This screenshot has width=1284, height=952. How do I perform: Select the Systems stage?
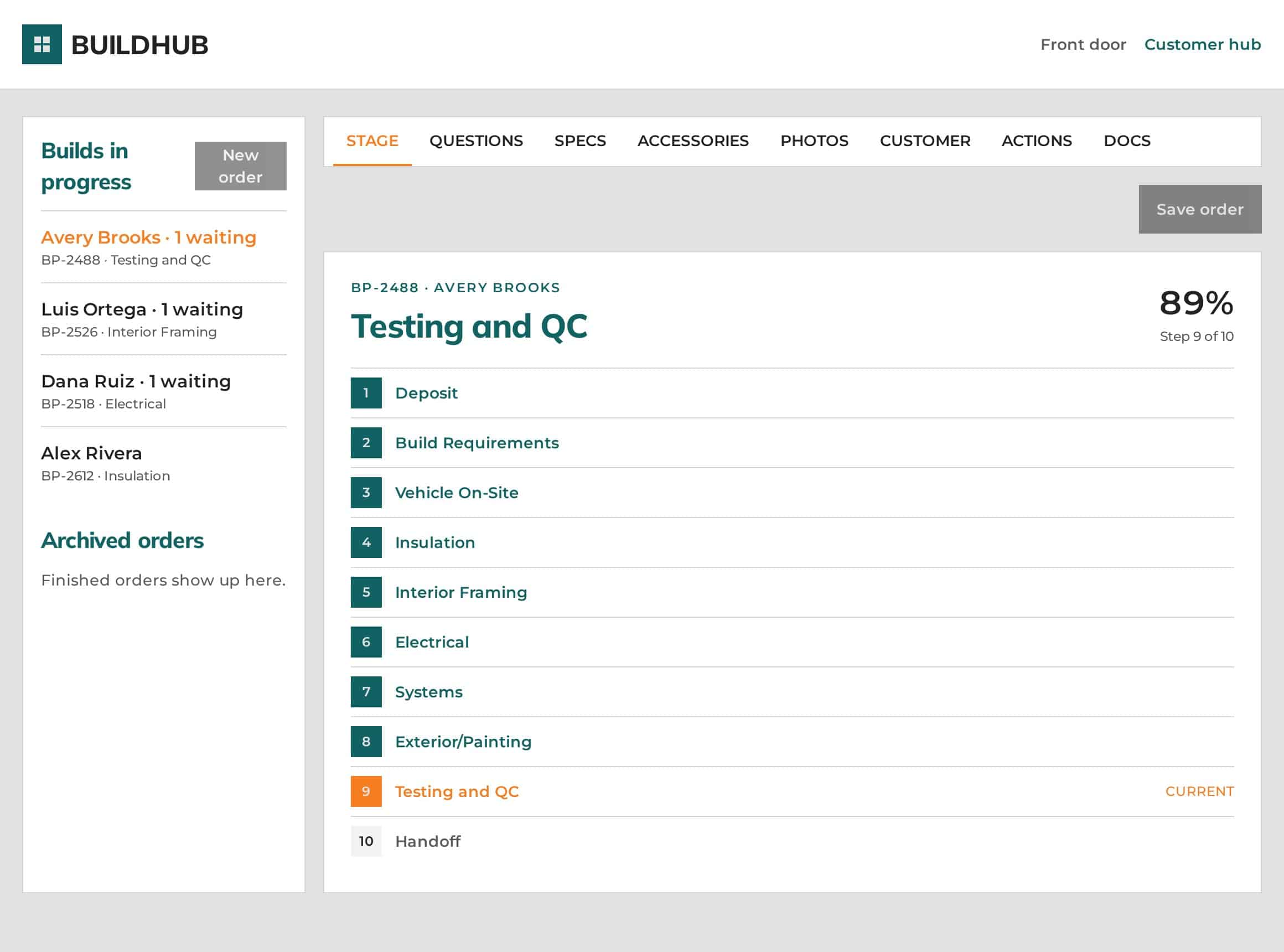pyautogui.click(x=792, y=691)
